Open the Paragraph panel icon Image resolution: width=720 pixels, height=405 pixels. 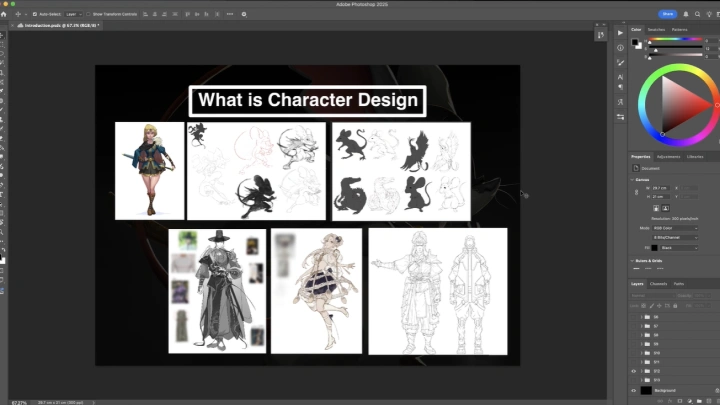(620, 87)
